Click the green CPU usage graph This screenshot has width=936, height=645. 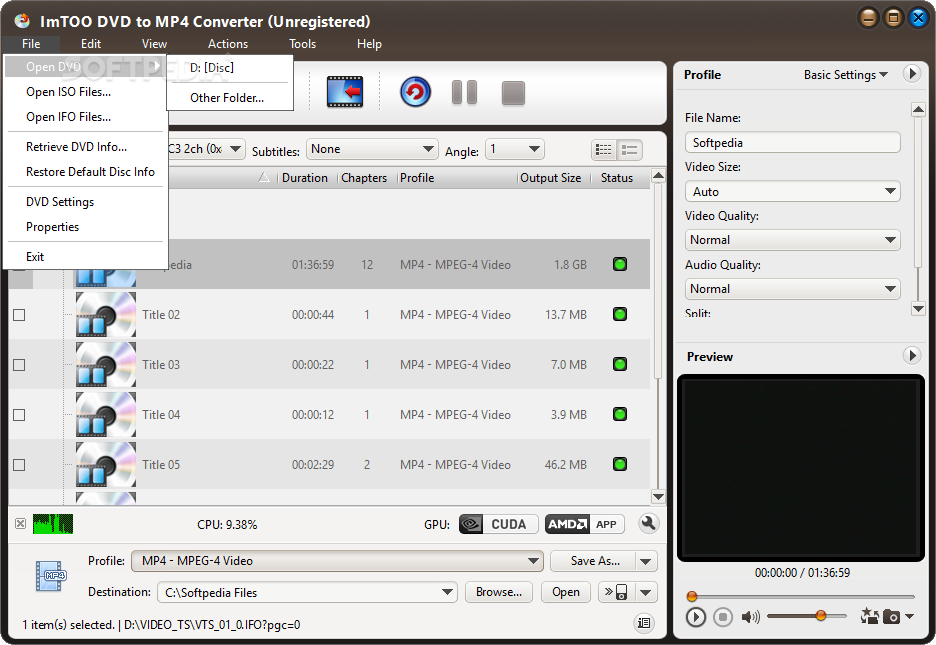tap(53, 523)
